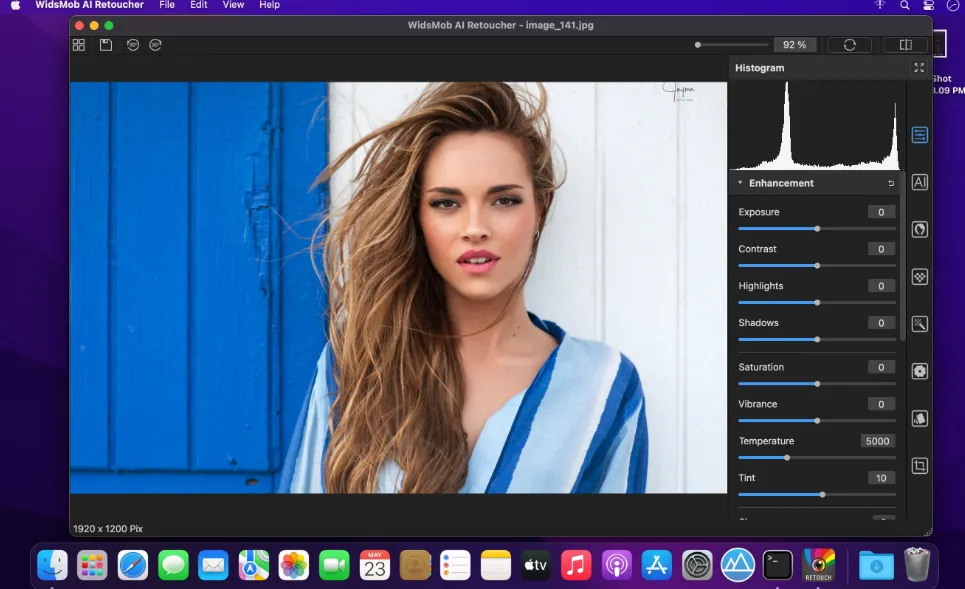The image size is (965, 589).
Task: Click the Shadows slider track
Action: (817, 340)
